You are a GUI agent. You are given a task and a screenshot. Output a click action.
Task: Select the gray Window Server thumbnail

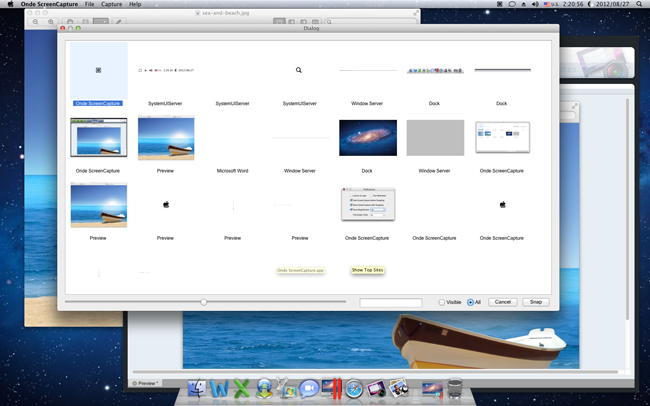(434, 138)
